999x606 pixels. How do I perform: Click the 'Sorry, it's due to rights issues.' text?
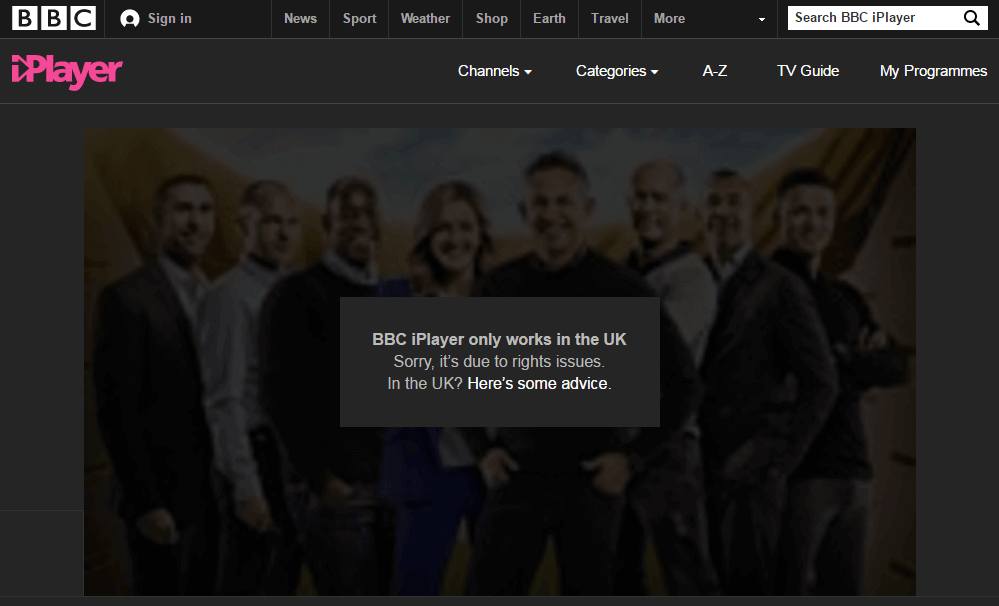500,361
